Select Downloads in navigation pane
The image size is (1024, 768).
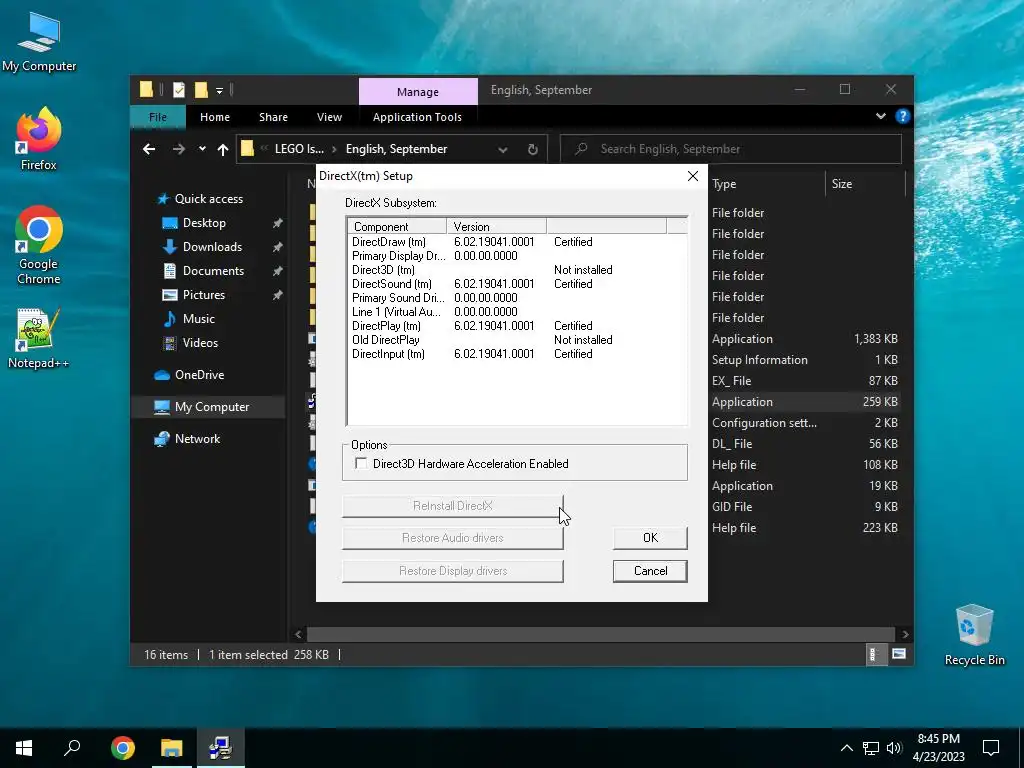[202, 247]
